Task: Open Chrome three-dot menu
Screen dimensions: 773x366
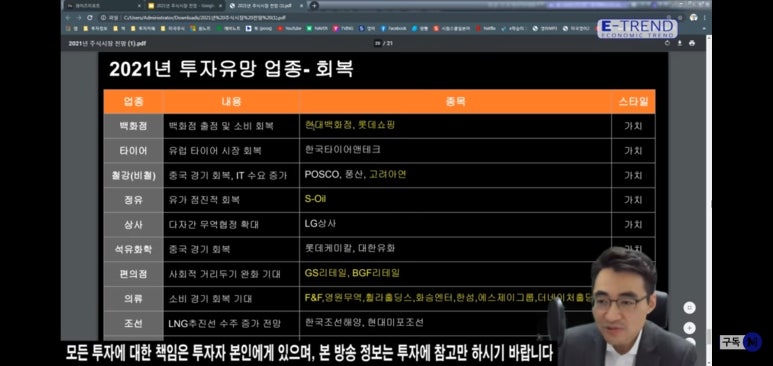Action: click(704, 17)
